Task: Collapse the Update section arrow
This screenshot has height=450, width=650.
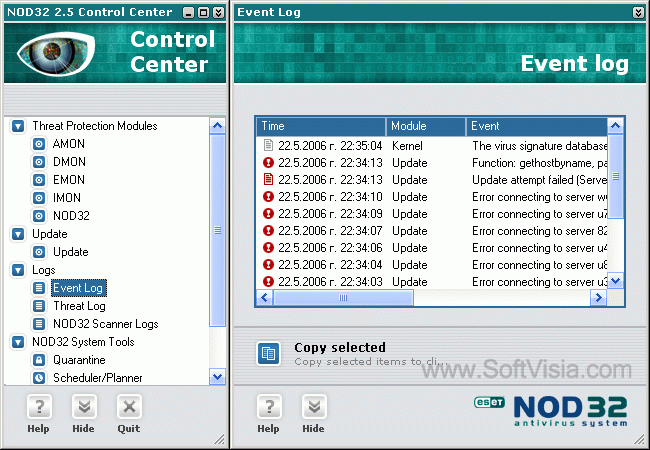Action: point(18,234)
